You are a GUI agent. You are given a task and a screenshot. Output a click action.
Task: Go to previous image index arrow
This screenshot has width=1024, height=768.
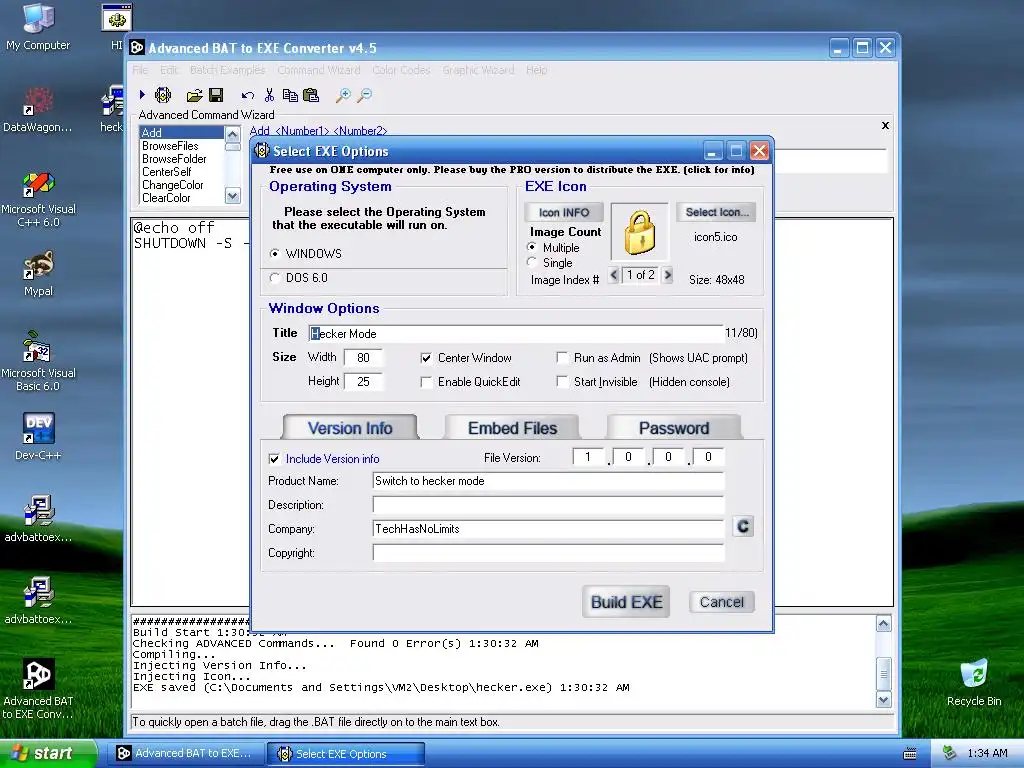pyautogui.click(x=614, y=275)
